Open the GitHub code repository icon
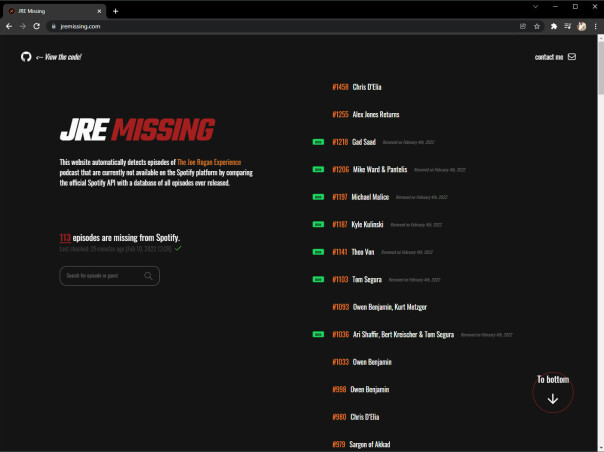 pos(26,57)
